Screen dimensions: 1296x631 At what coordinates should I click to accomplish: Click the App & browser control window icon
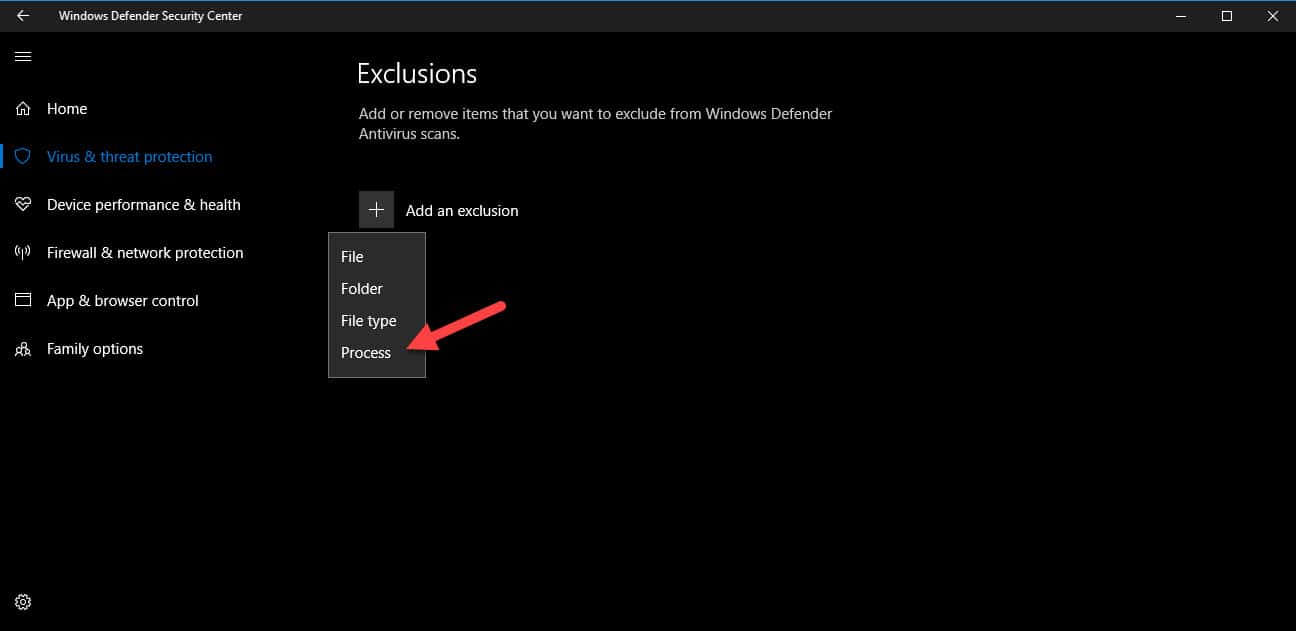click(x=23, y=301)
